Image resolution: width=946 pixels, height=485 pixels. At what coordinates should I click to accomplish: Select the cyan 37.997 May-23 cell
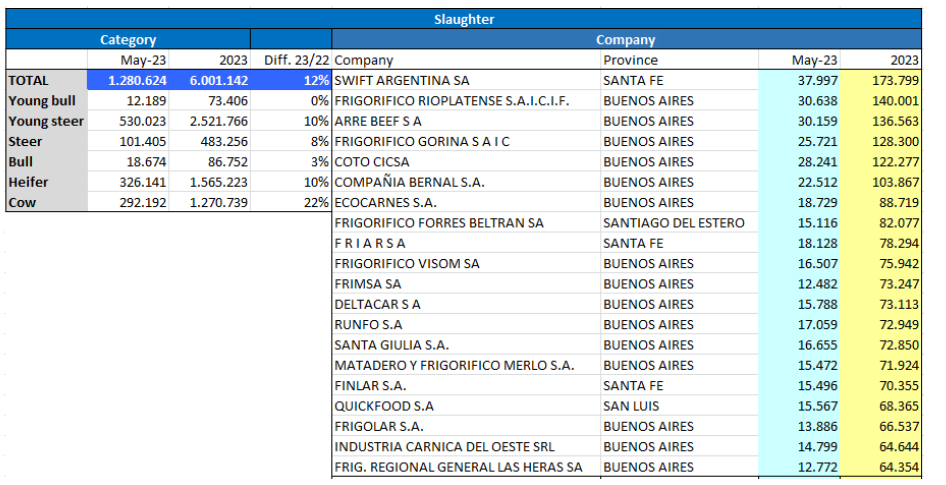click(799, 80)
